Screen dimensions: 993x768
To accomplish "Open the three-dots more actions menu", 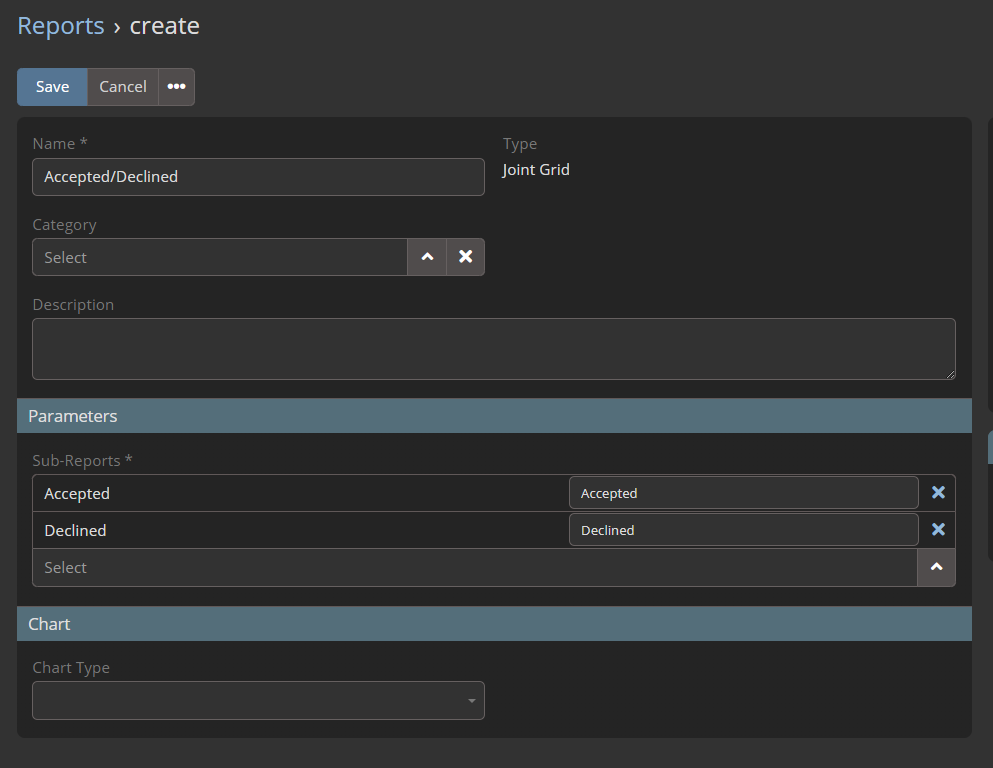I will pyautogui.click(x=176, y=87).
